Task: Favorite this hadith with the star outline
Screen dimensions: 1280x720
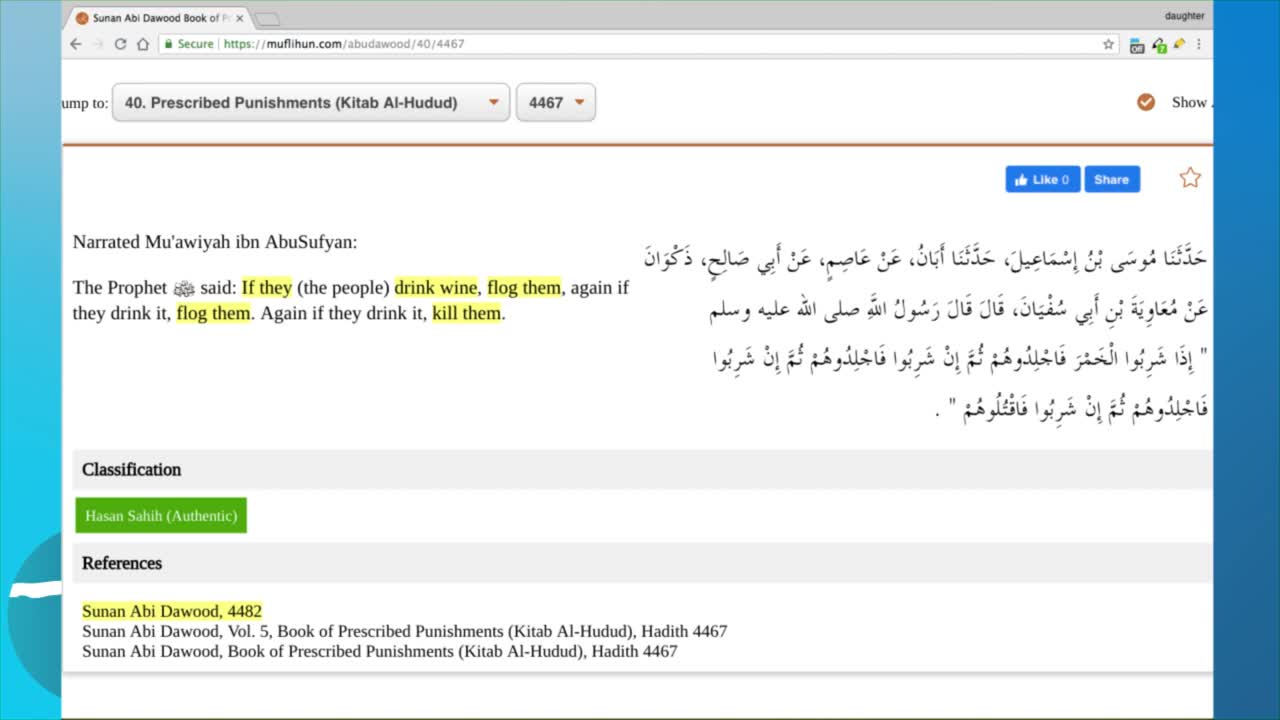Action: pyautogui.click(x=1189, y=178)
